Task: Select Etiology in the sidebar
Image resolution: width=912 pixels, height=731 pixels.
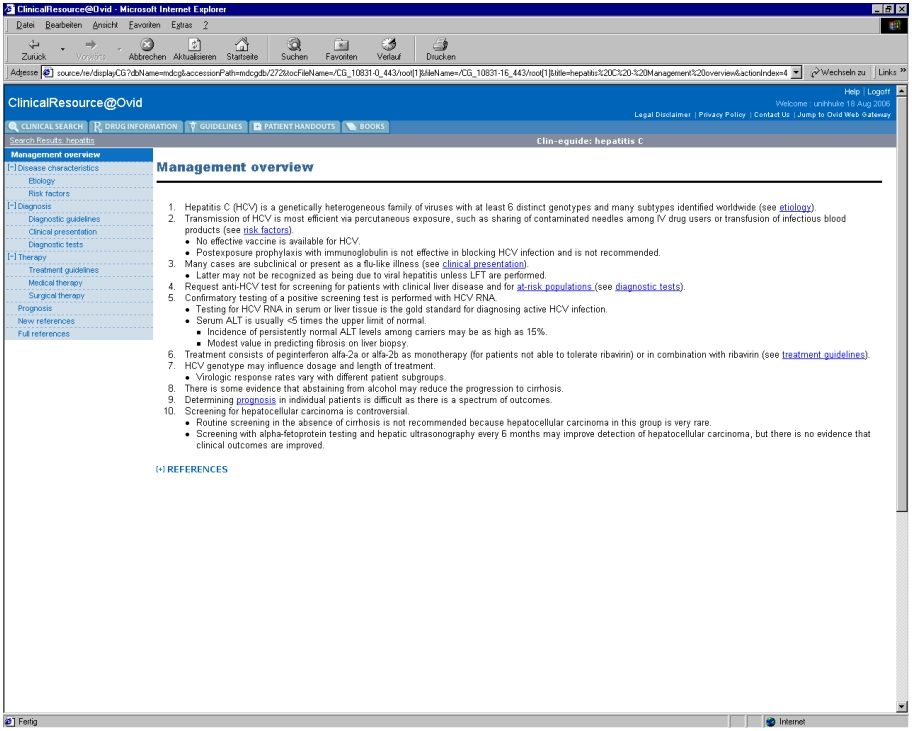Action: tap(42, 181)
